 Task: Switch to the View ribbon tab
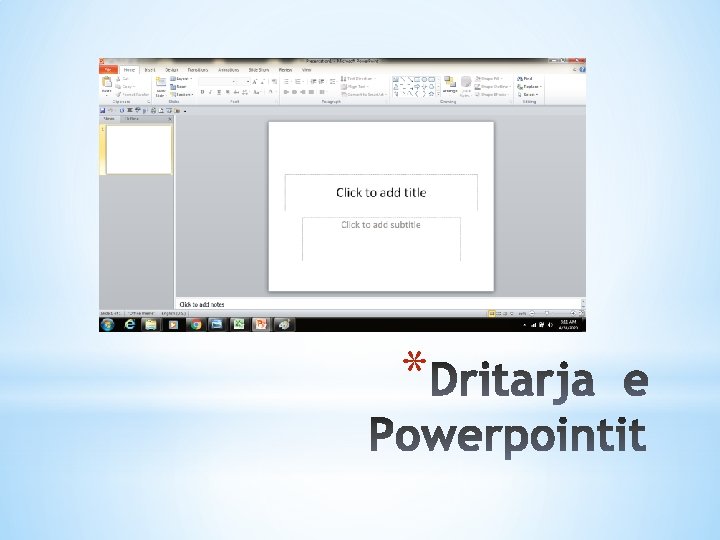click(x=307, y=70)
